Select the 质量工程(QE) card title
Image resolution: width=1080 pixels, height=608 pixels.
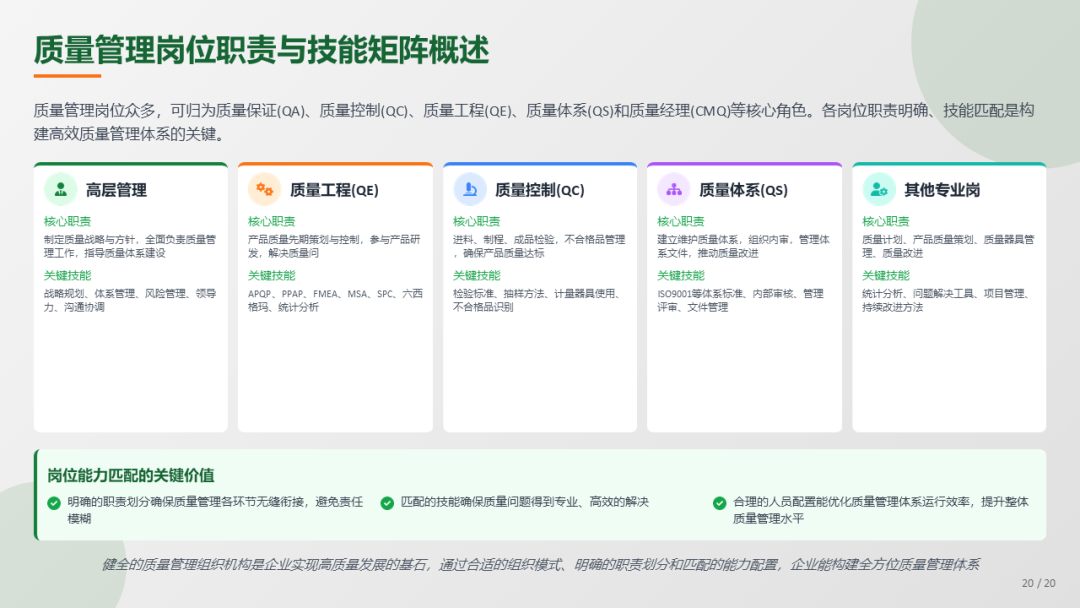click(334, 190)
